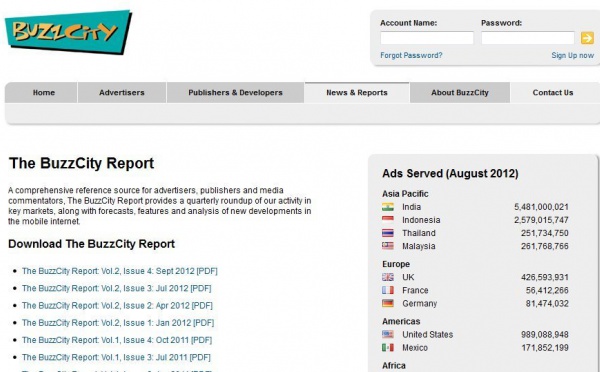
Task: Open the About BuzzCity tab
Action: (x=460, y=93)
